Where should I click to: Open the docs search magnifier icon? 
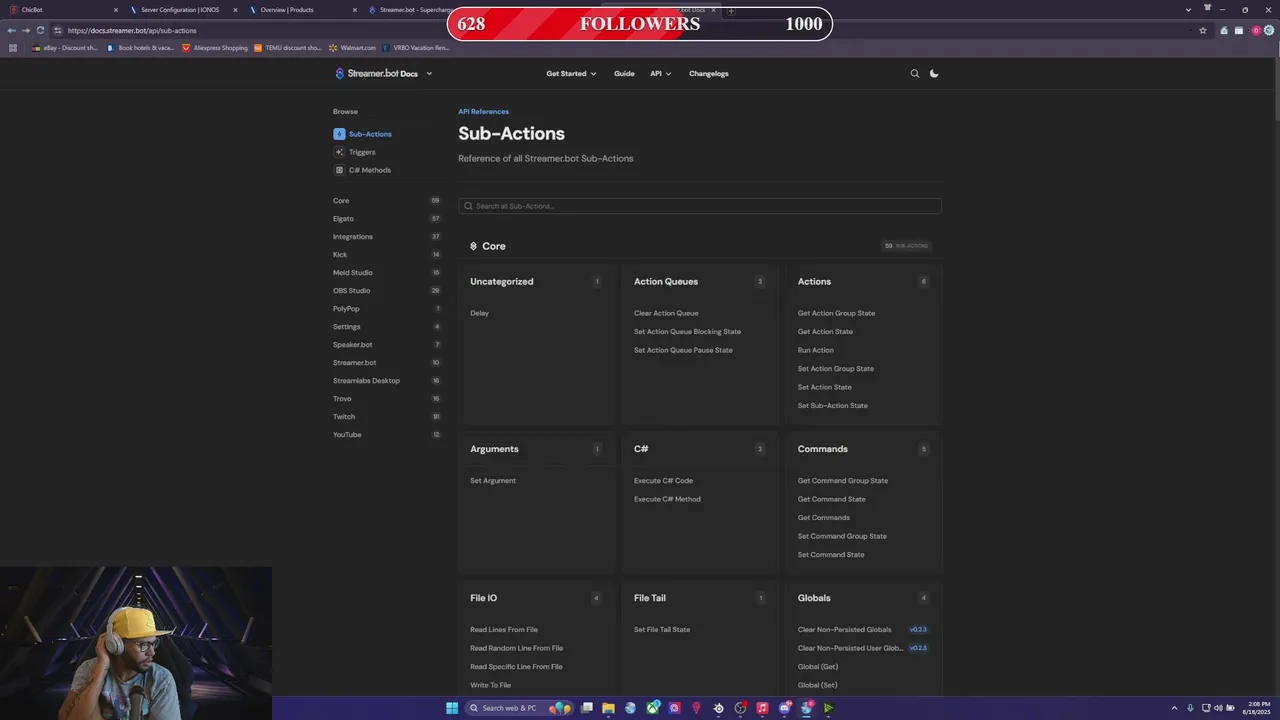914,73
